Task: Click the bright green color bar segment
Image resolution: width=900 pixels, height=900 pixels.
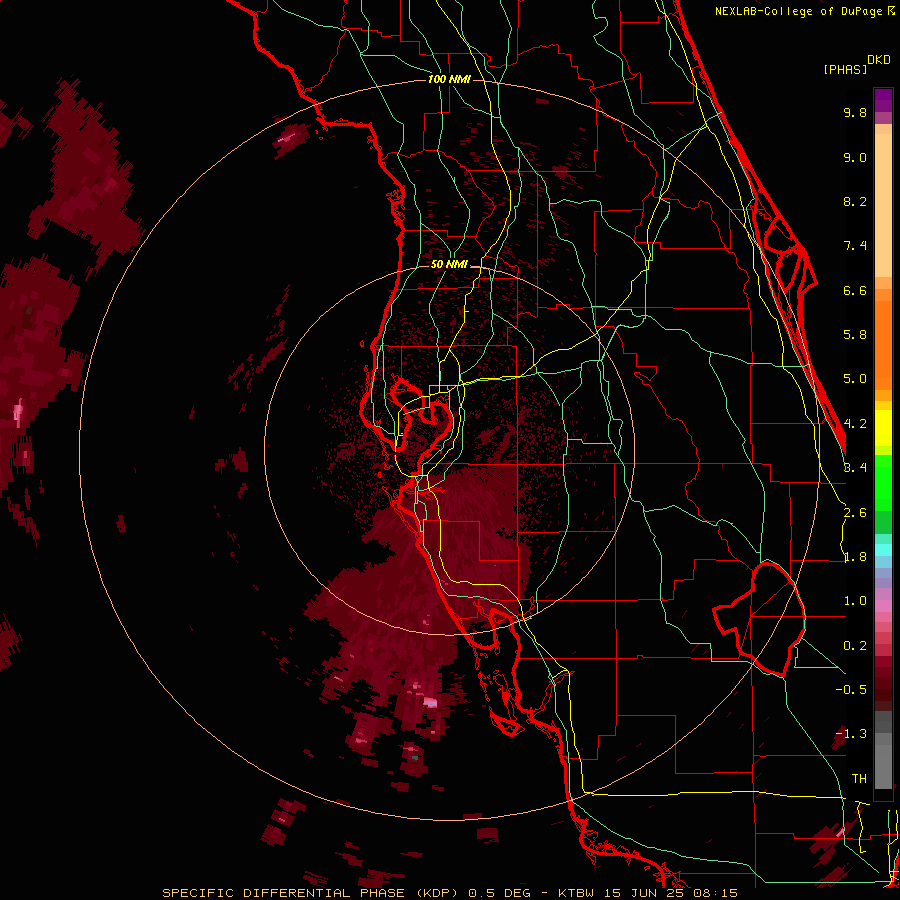Action: [x=883, y=482]
